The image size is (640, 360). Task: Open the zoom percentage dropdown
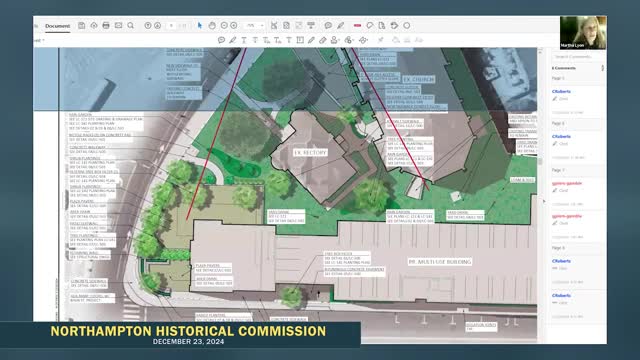coord(254,25)
